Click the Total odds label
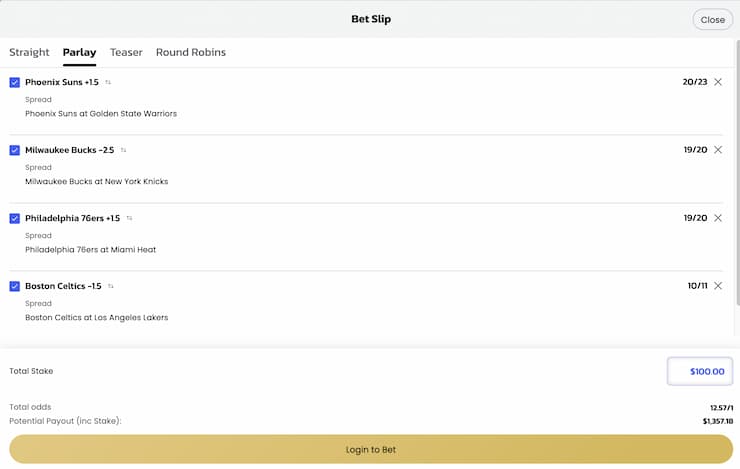 30,407
